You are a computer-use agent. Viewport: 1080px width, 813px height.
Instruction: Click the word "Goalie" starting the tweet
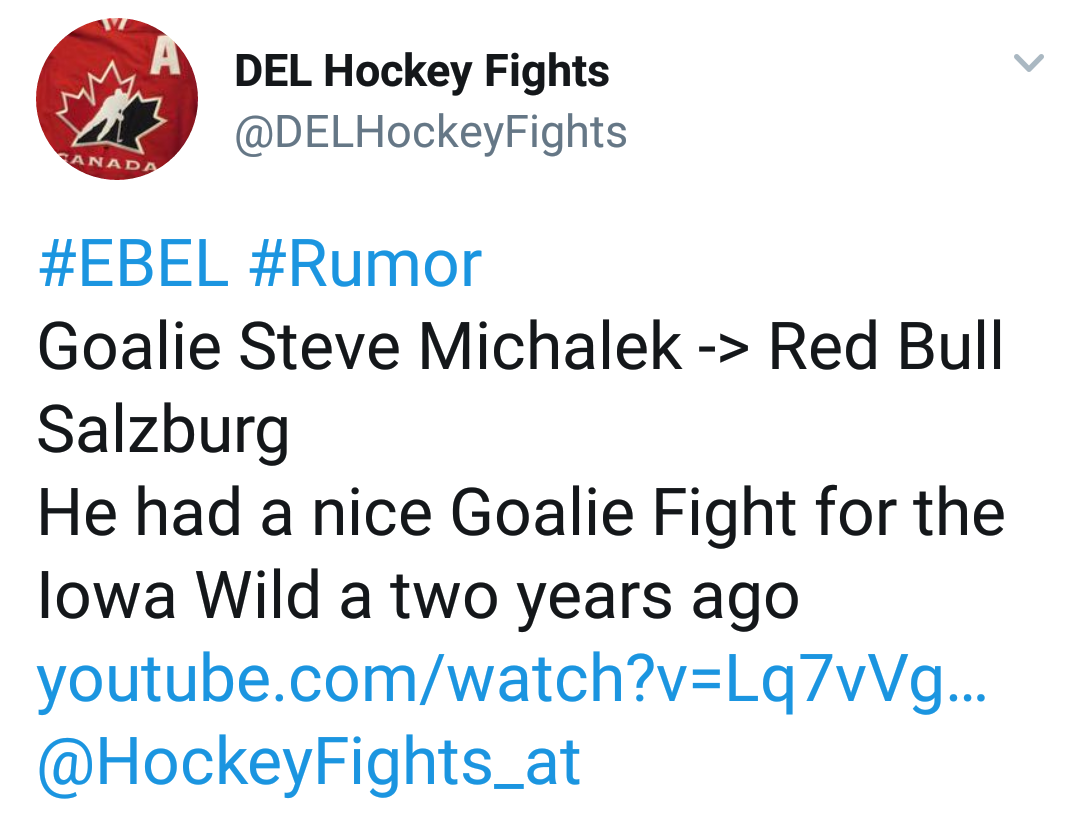[130, 347]
